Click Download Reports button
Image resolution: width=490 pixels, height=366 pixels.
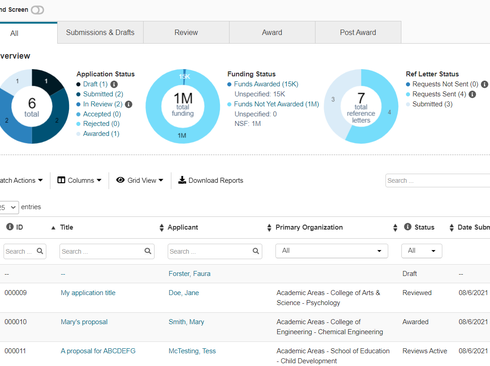[211, 180]
